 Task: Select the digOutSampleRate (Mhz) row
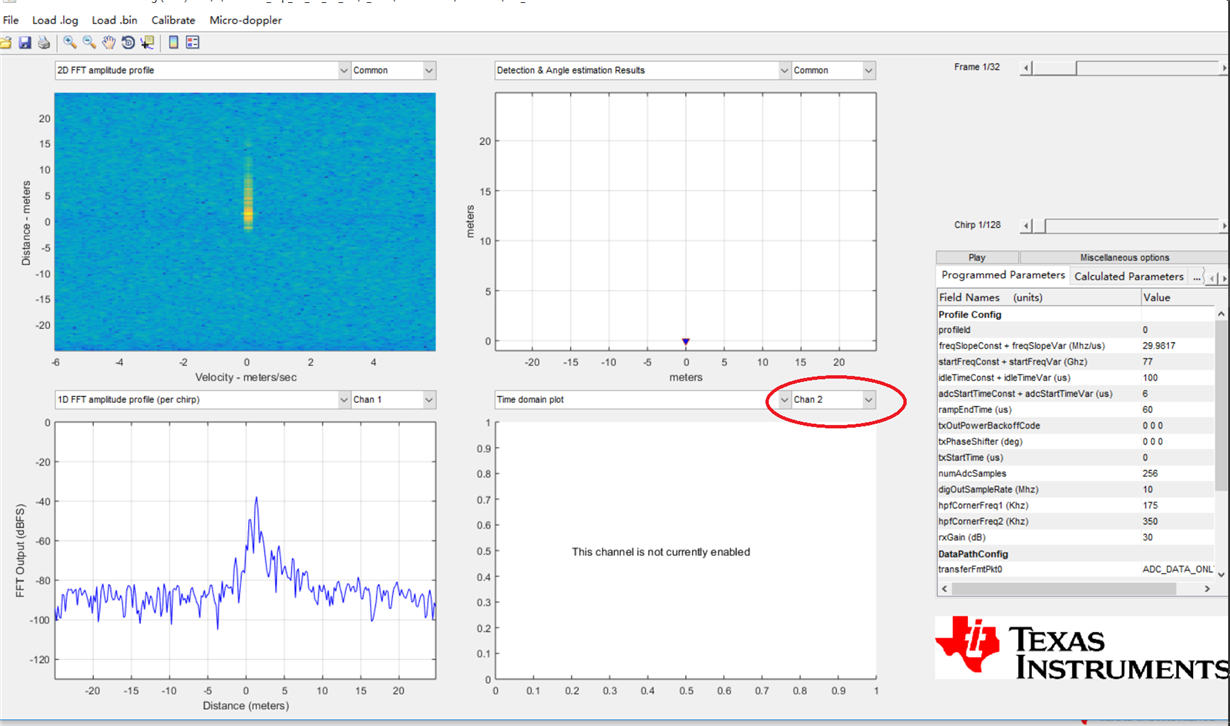1076,489
